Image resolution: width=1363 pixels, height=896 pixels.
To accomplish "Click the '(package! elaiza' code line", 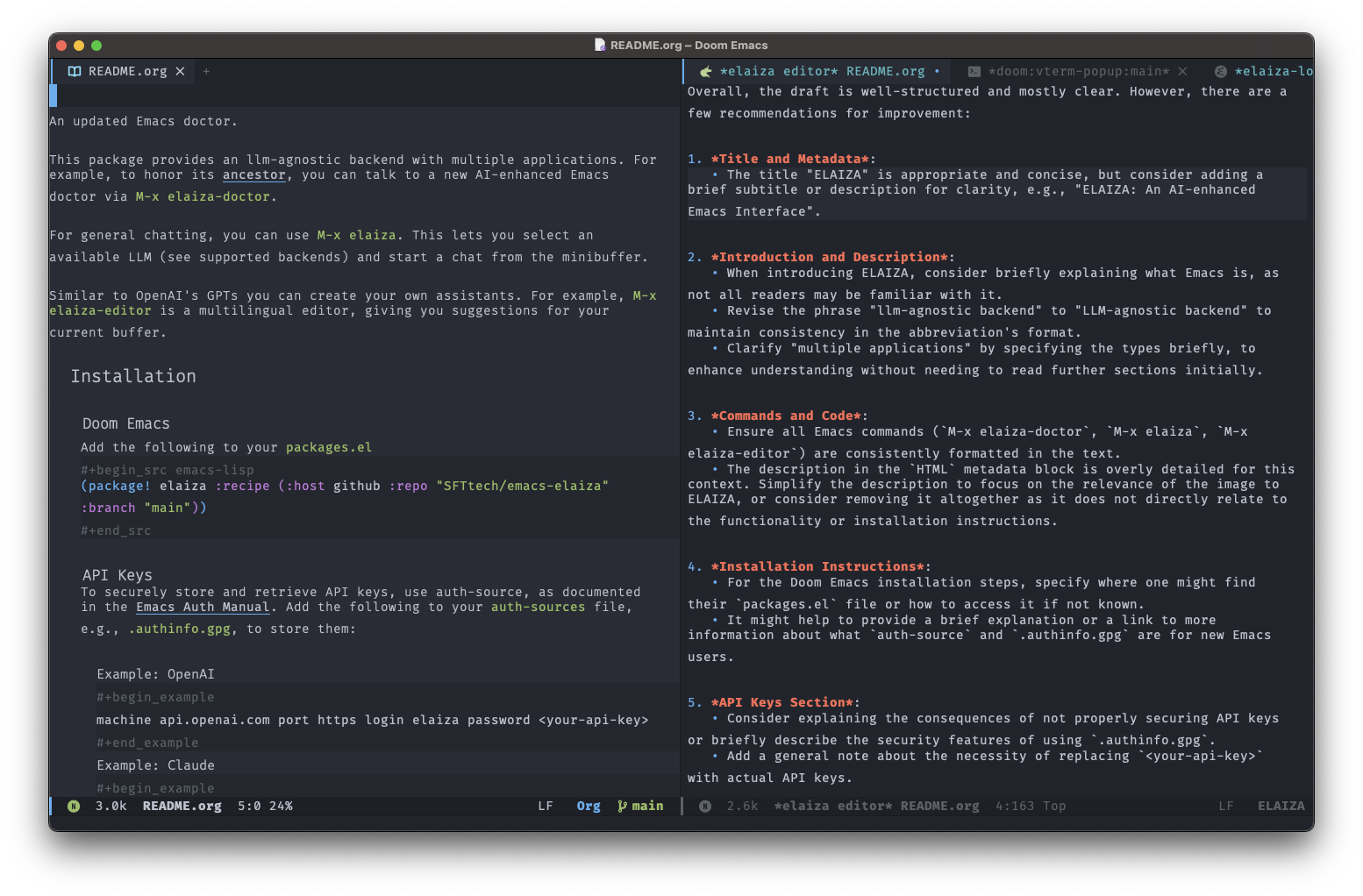I will click(345, 486).
